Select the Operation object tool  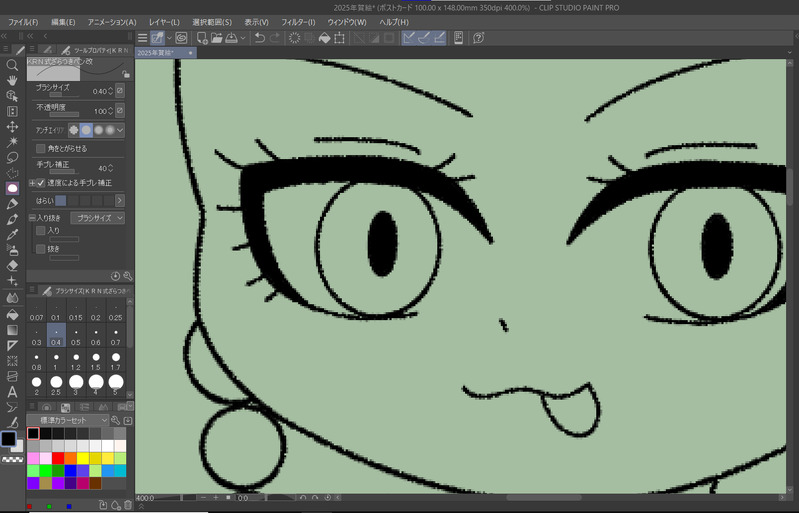(x=12, y=96)
